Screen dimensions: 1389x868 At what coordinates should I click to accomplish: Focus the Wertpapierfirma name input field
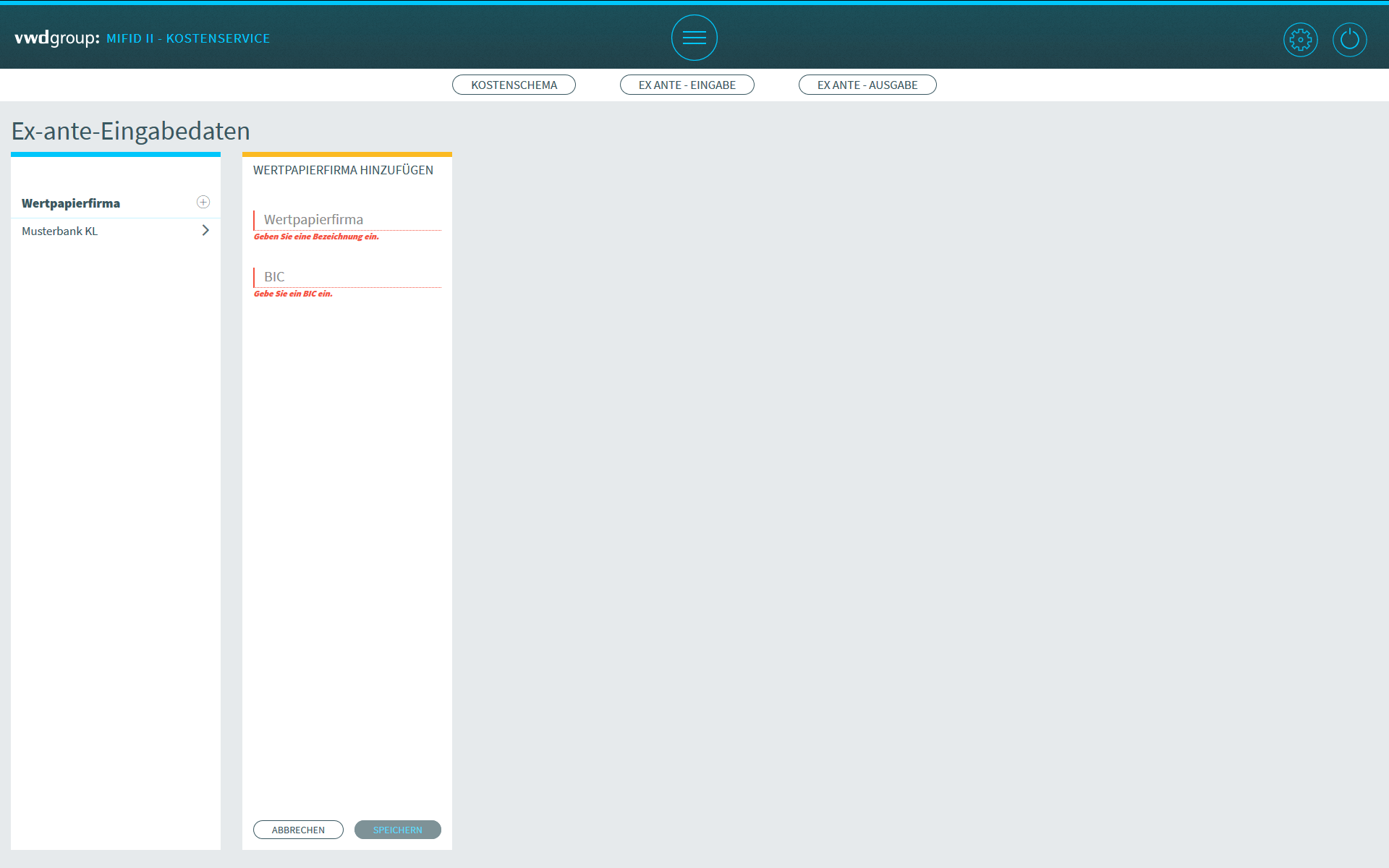point(348,219)
